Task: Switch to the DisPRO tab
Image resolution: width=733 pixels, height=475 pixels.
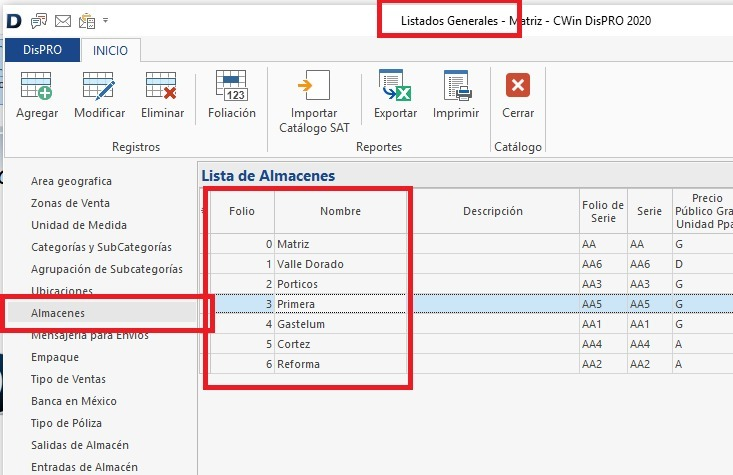Action: tap(41, 50)
